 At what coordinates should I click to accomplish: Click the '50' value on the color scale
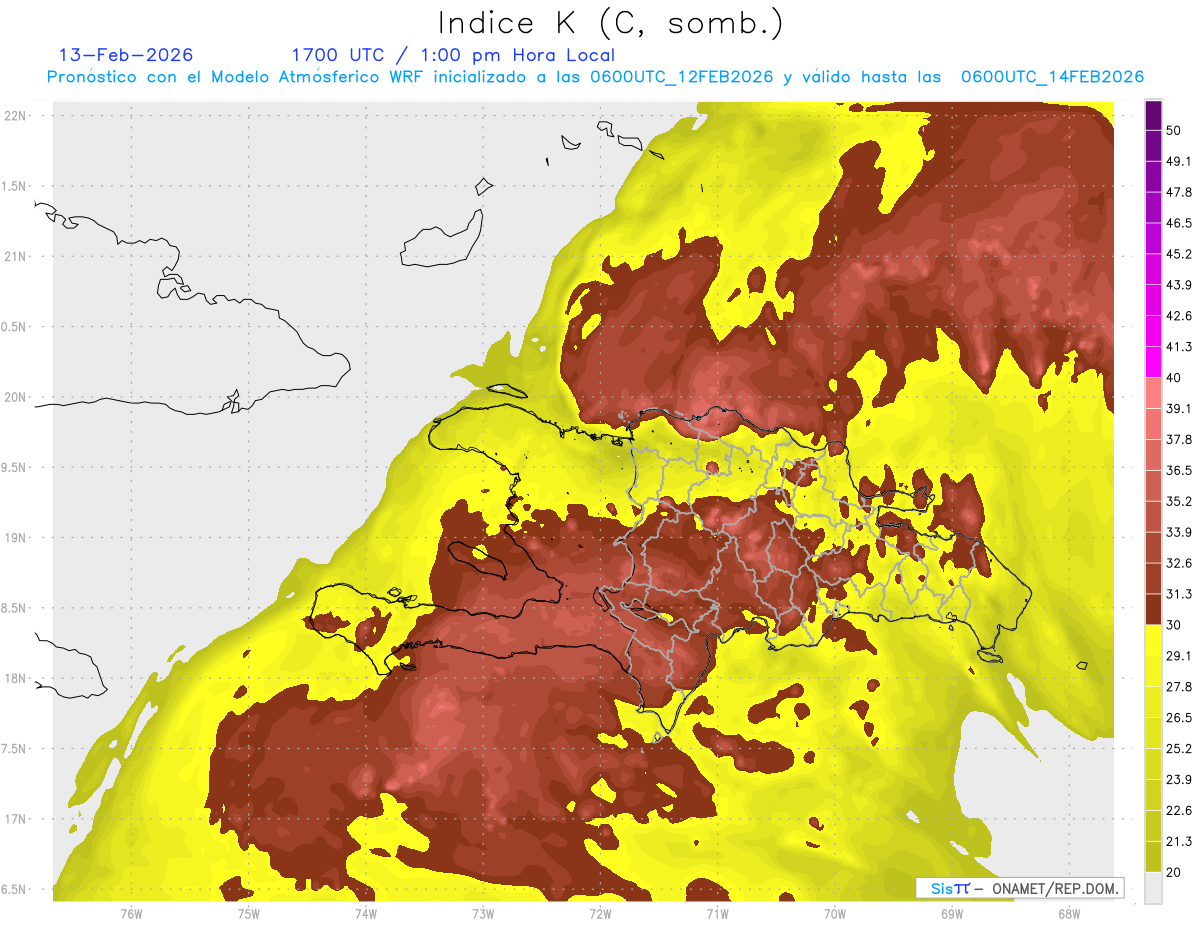[x=1175, y=130]
